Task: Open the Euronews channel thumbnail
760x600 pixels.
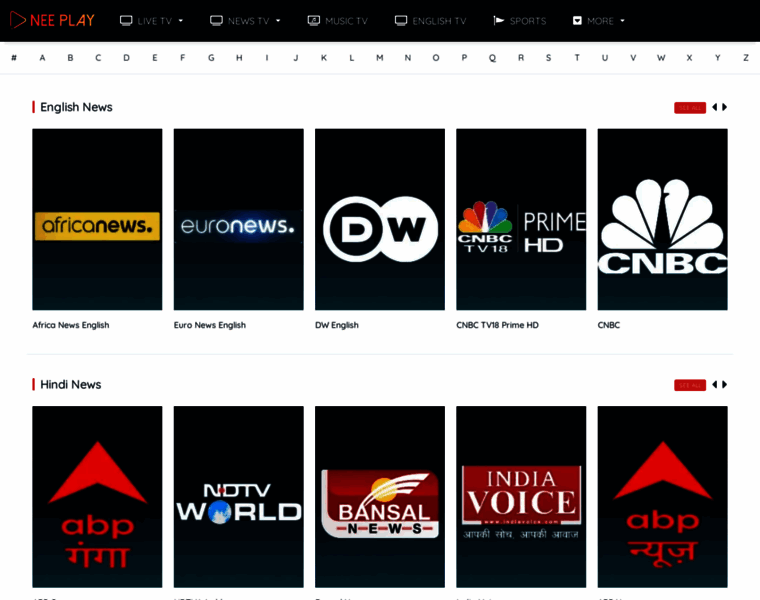Action: click(x=238, y=219)
